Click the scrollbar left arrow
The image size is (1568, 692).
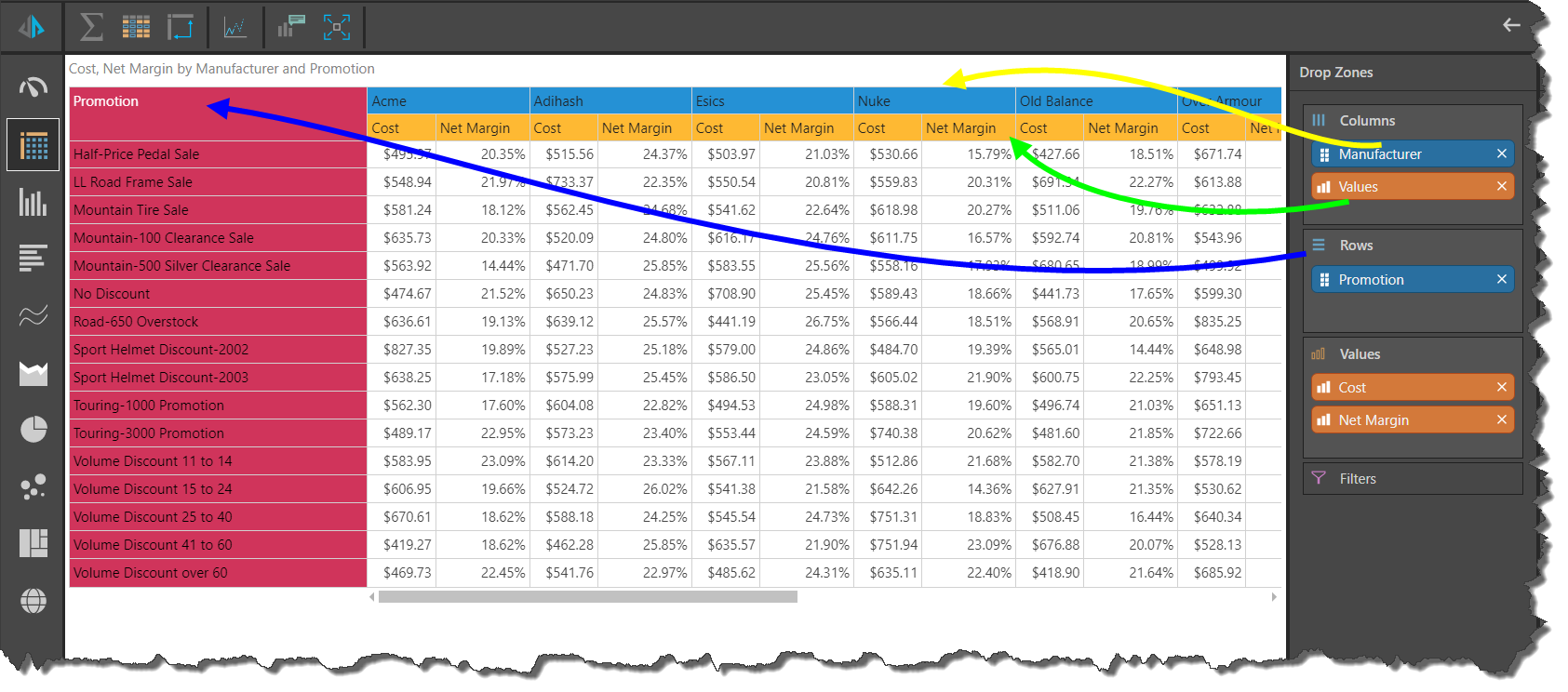coord(372,597)
